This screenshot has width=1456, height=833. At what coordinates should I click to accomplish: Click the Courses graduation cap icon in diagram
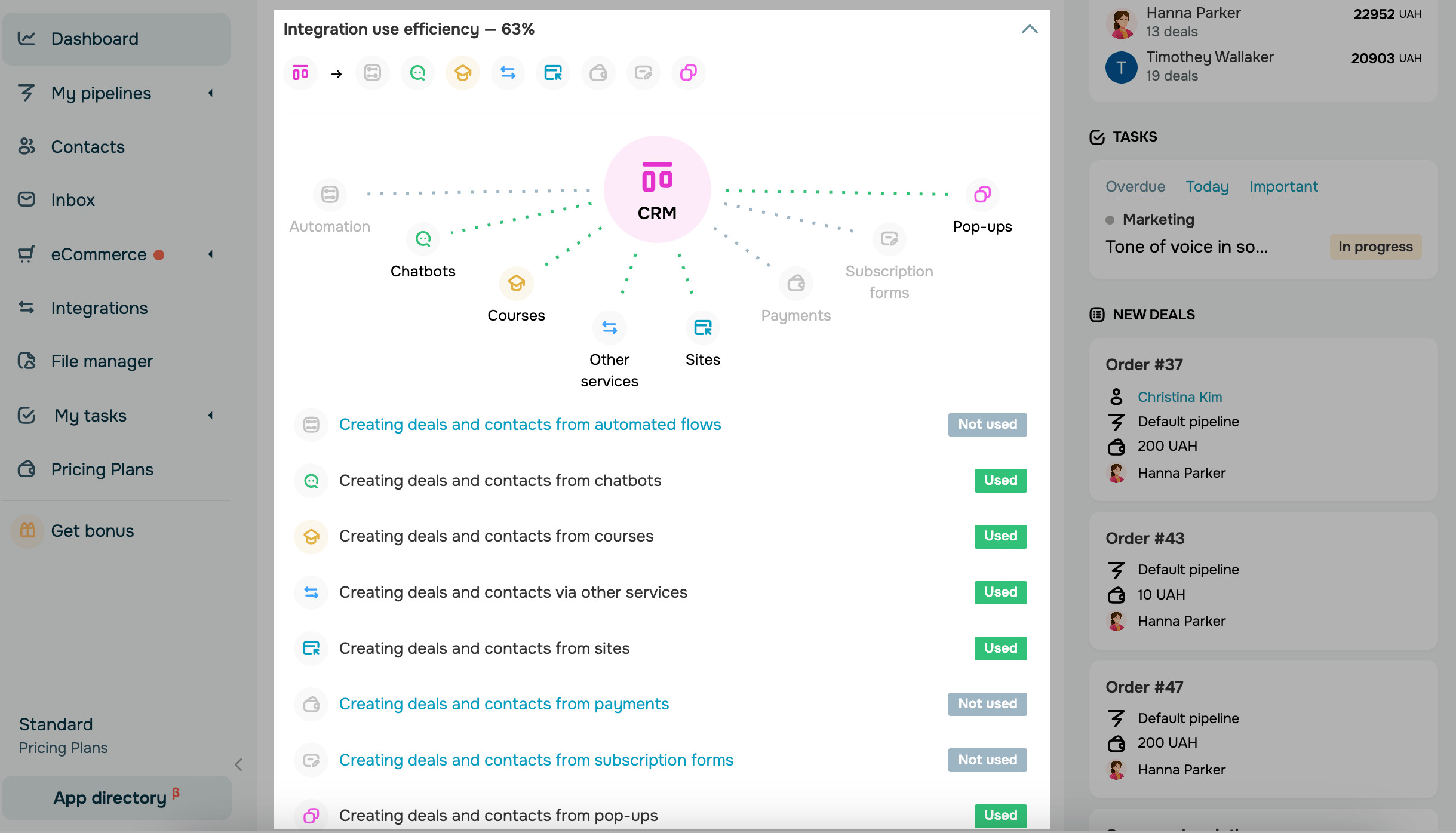[x=516, y=284]
